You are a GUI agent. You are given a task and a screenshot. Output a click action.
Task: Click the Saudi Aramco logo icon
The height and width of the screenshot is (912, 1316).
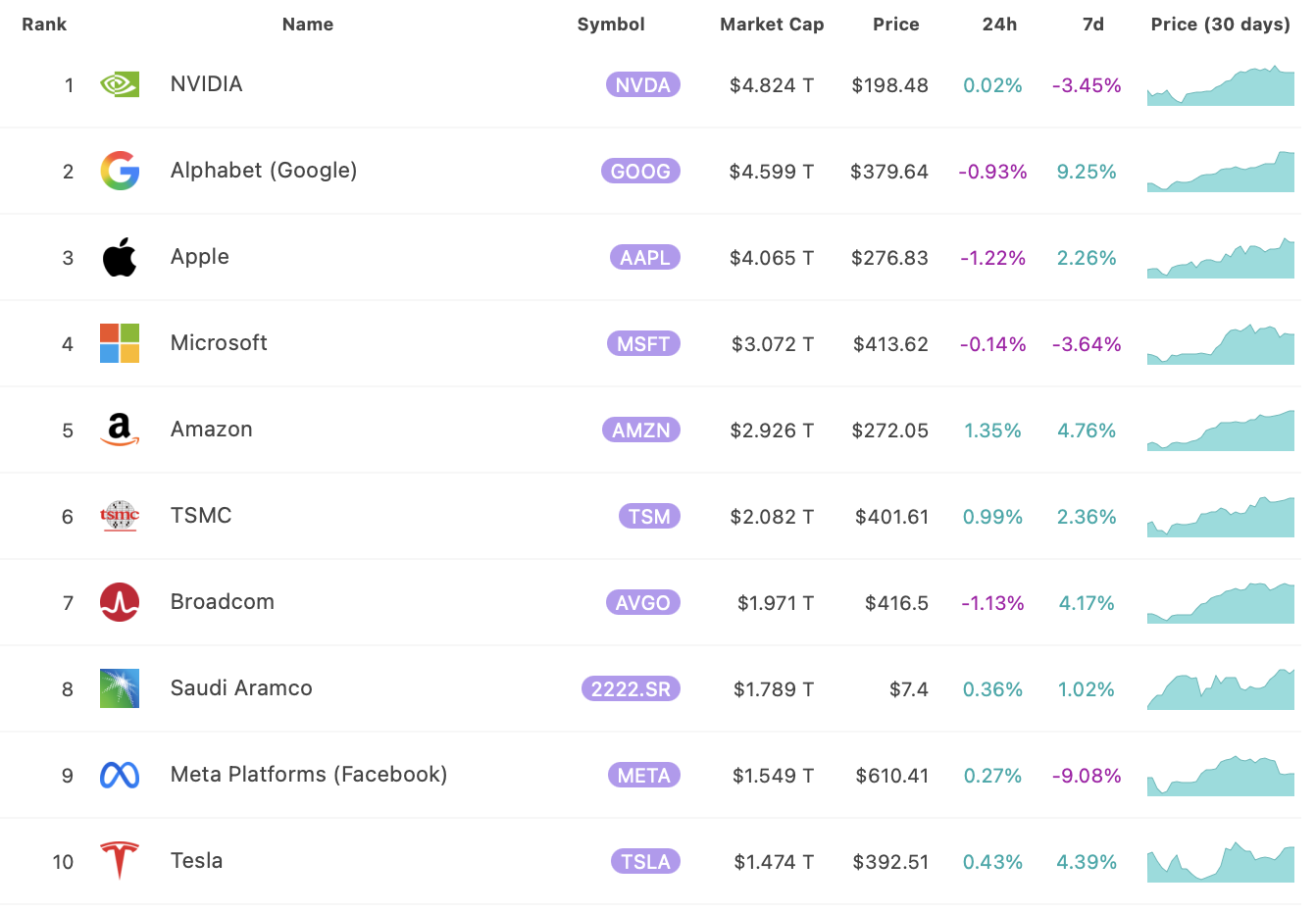tap(120, 688)
